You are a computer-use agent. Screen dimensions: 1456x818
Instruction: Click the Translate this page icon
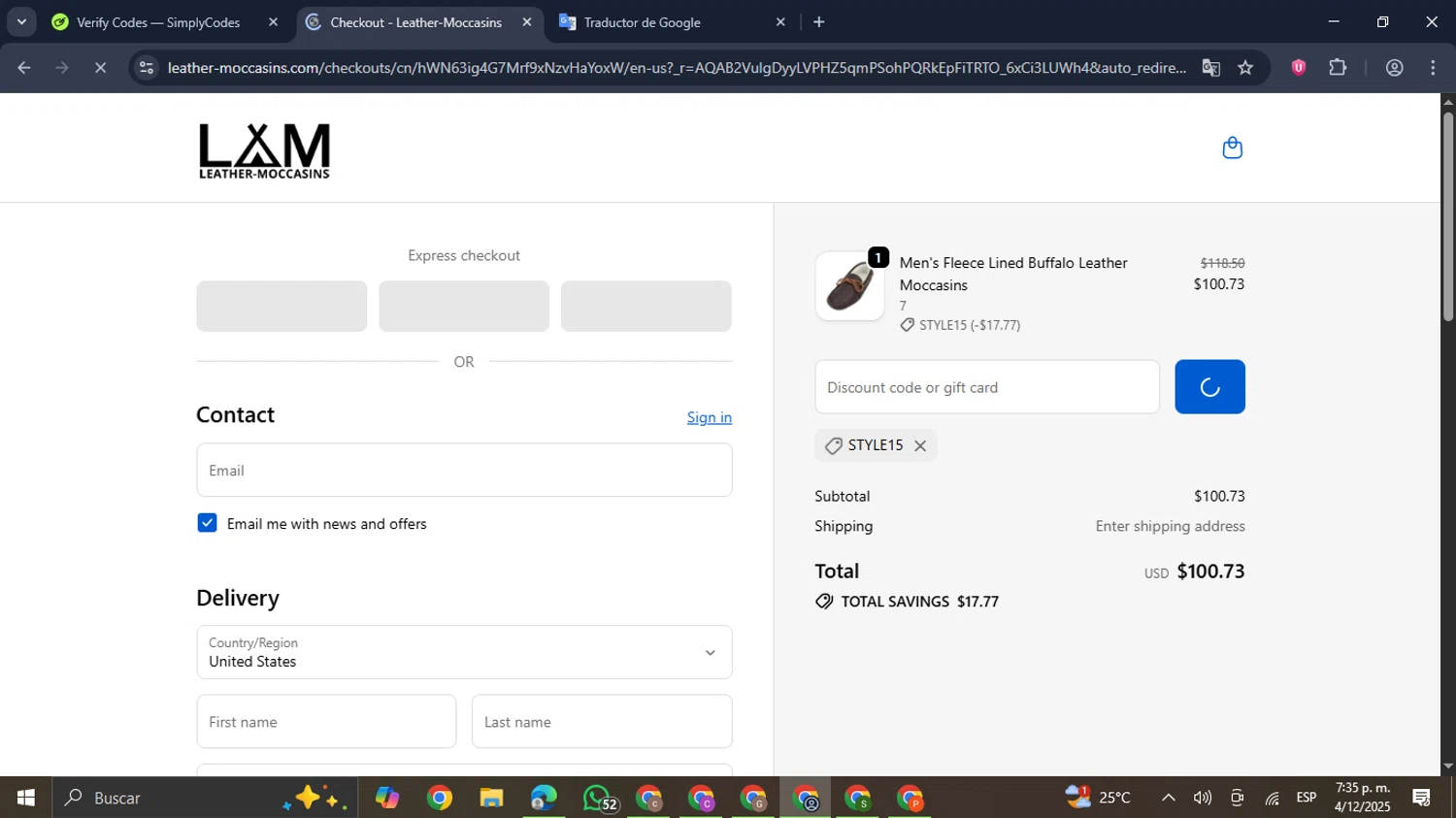[x=1210, y=68]
